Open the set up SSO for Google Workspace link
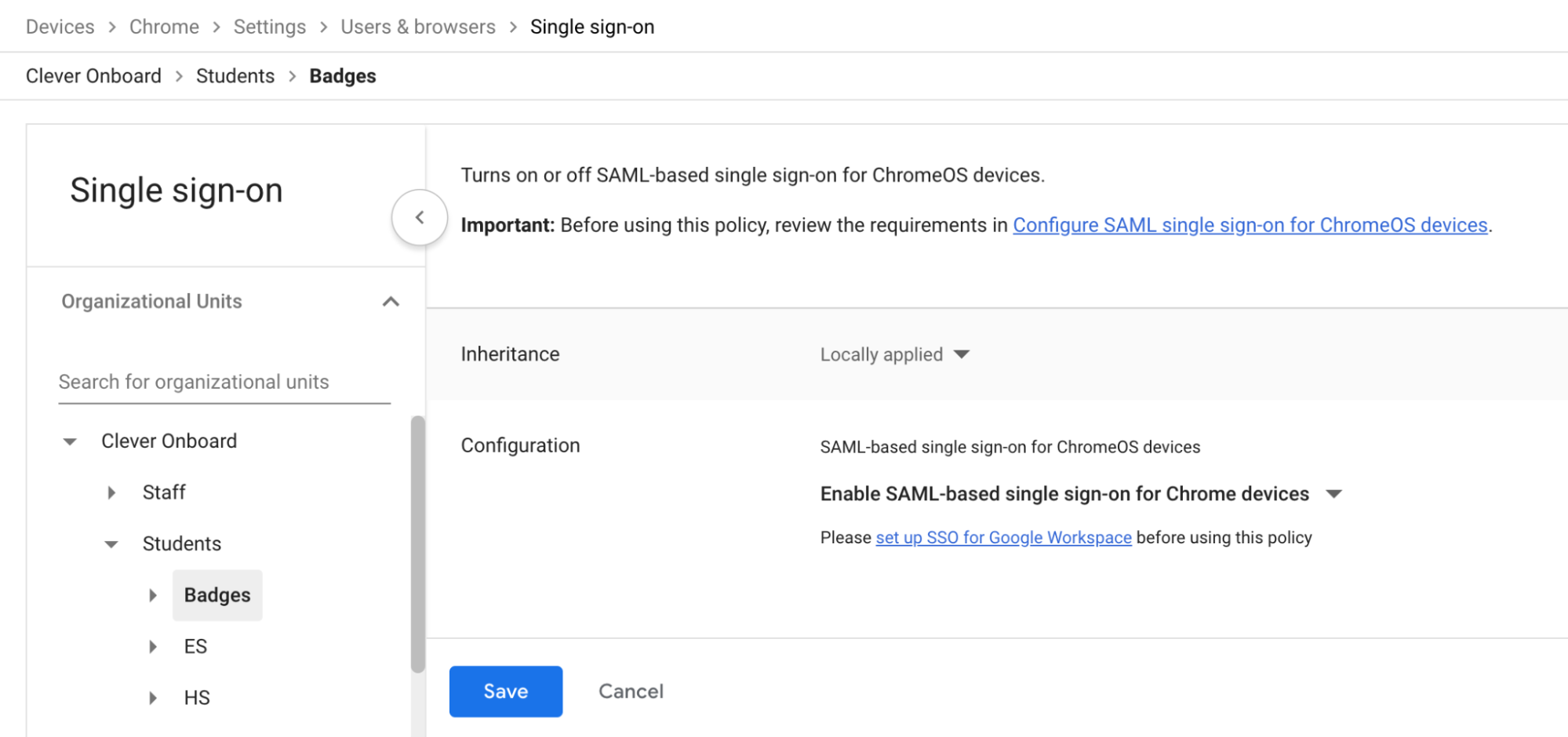This screenshot has height=737, width=1568. 1004,538
